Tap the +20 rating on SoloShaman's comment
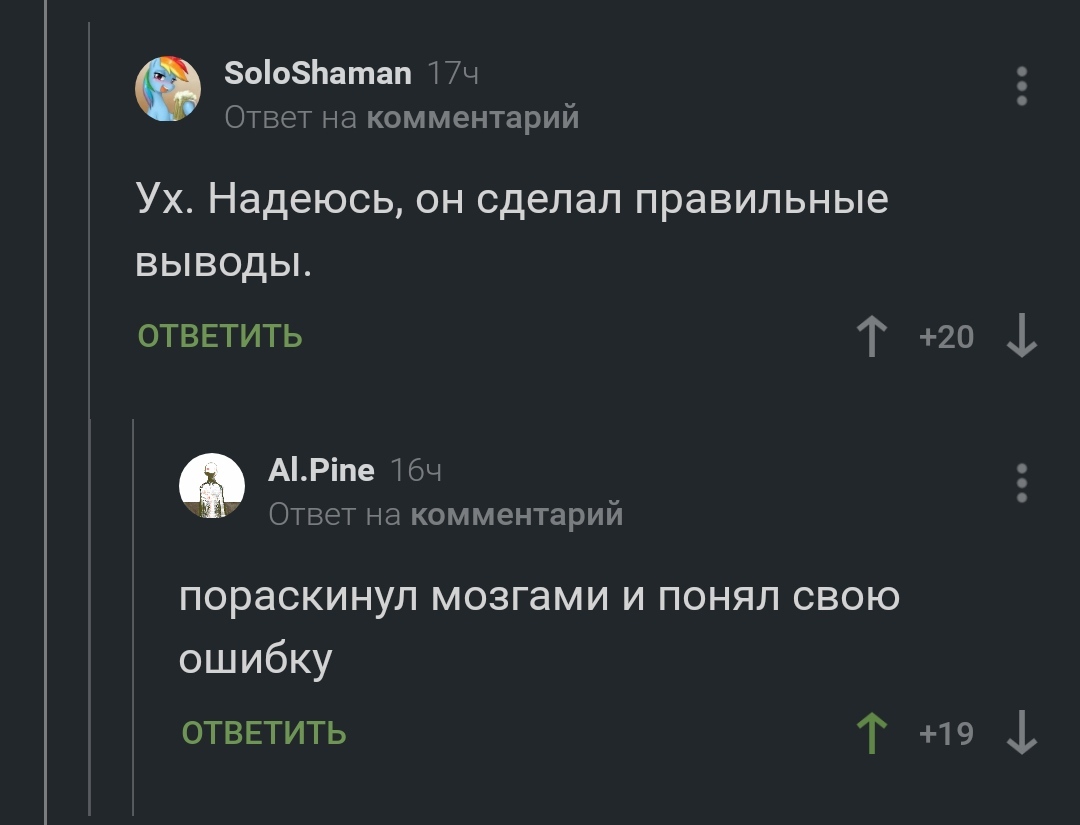 click(x=946, y=337)
